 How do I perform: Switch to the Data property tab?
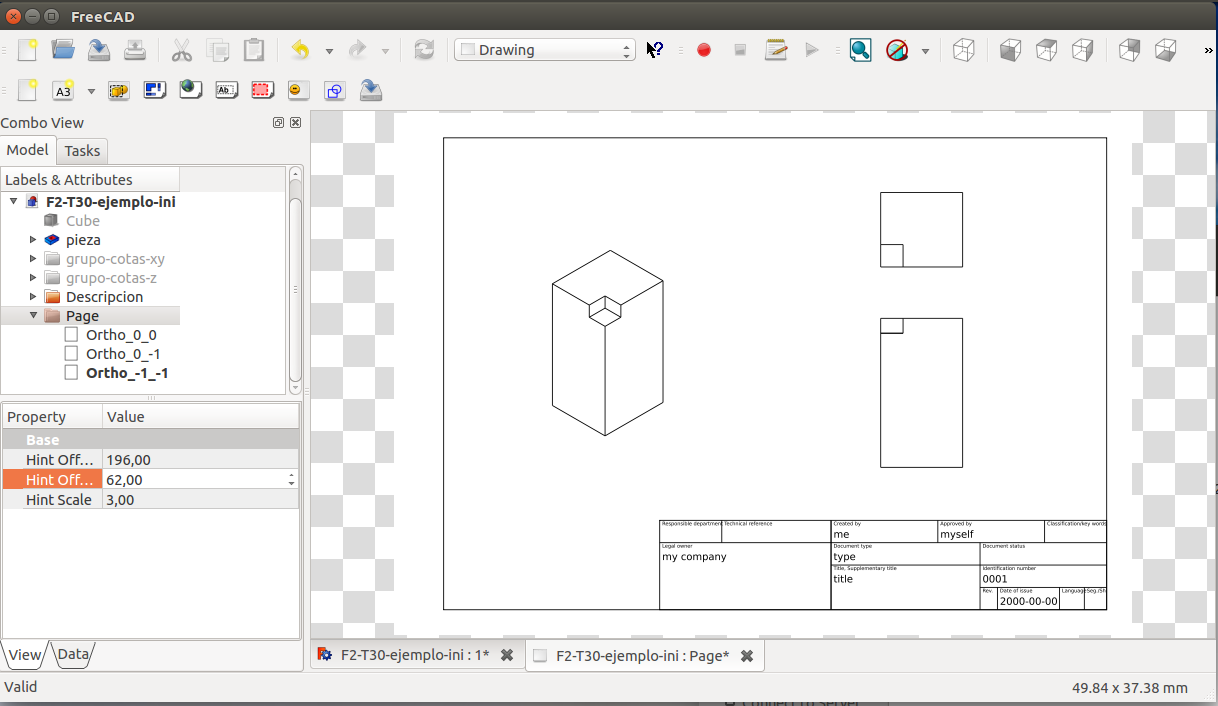pyautogui.click(x=73, y=655)
